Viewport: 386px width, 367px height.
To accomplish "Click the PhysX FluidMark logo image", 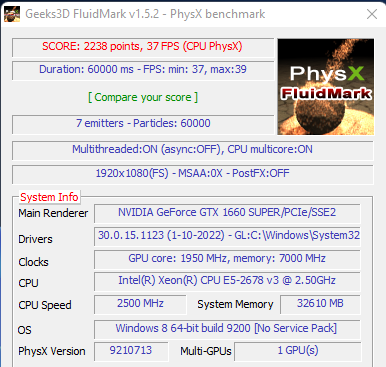I will coord(326,87).
